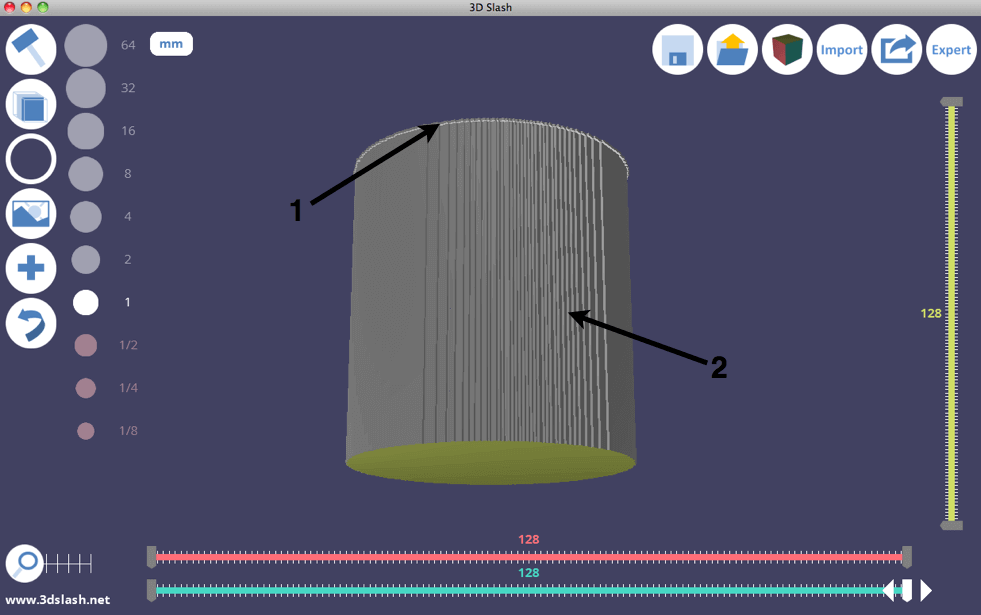Screen dimensions: 981x615
Task: Click the yellow slider's bottom handle
Action: (952, 526)
